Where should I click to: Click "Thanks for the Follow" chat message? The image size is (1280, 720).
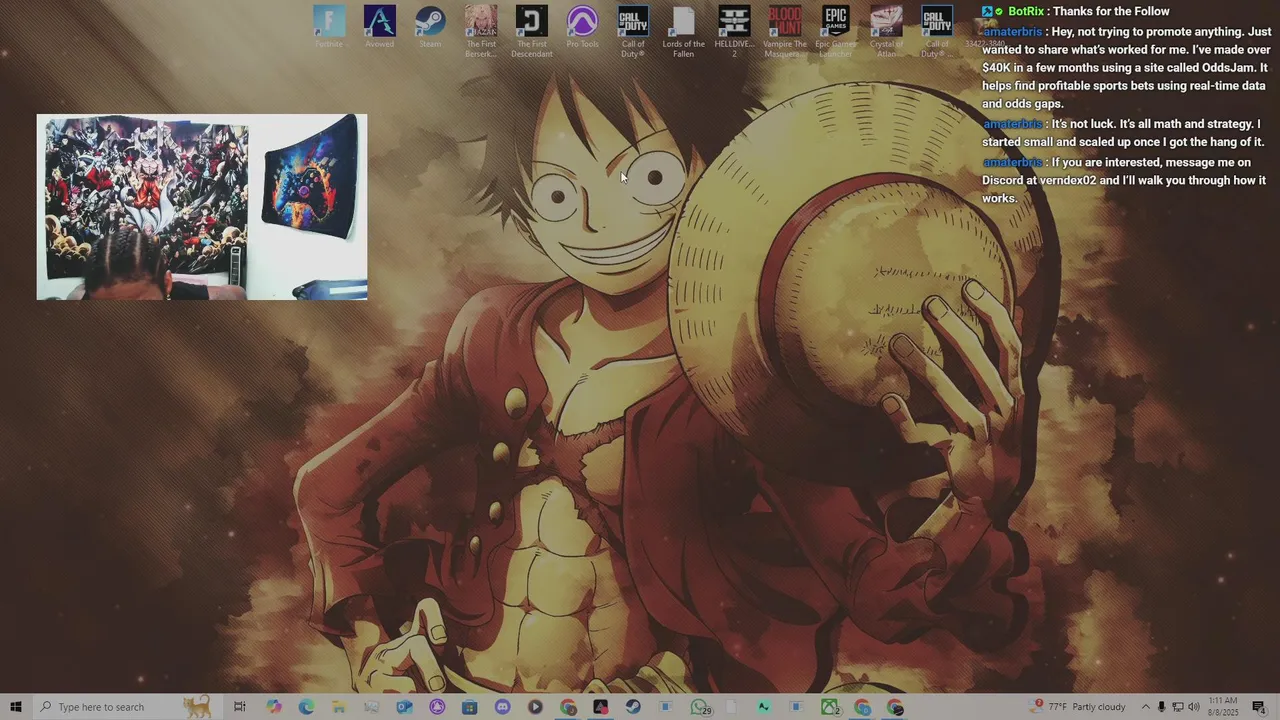point(1111,11)
